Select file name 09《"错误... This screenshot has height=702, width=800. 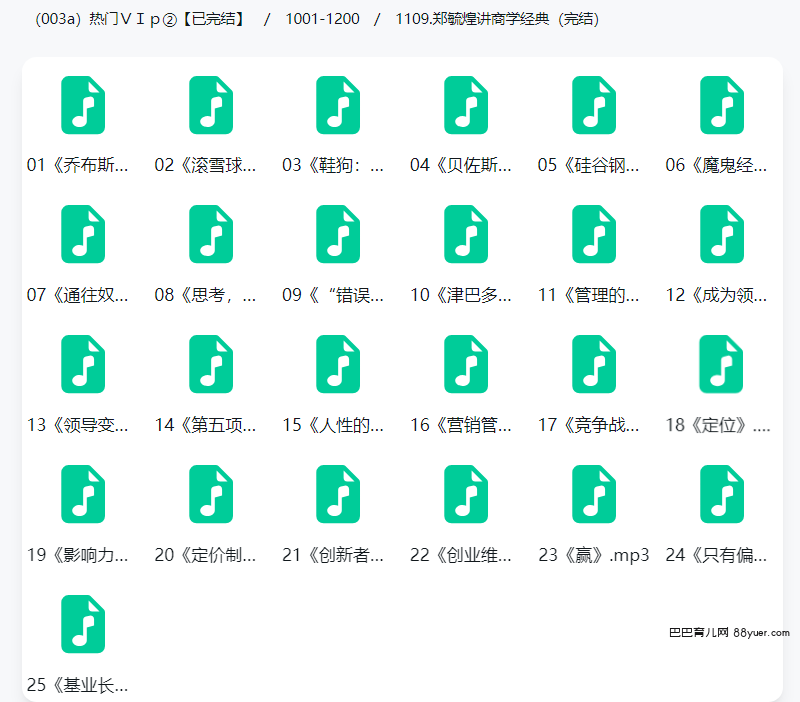(333, 295)
